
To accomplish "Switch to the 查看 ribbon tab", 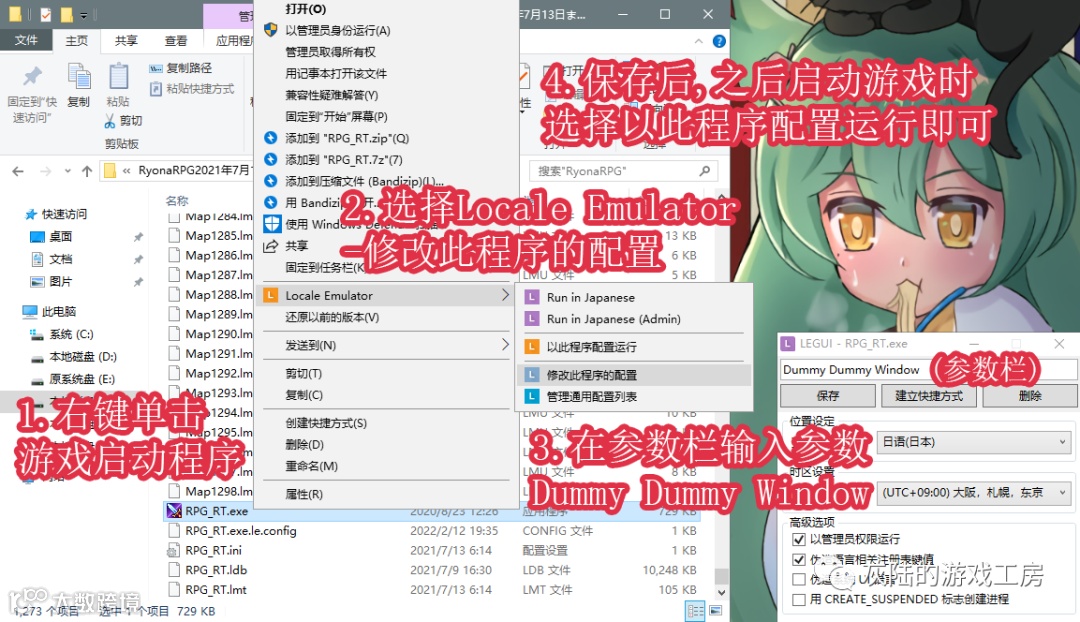I will click(x=176, y=41).
